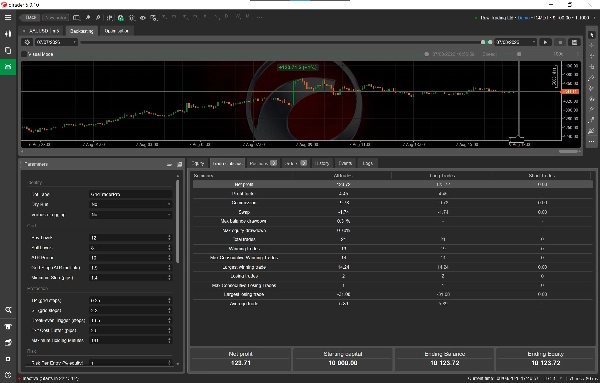This screenshot has width=600, height=383.
Task: Select the crosshair tool in right toolbar
Action: pyautogui.click(x=592, y=46)
